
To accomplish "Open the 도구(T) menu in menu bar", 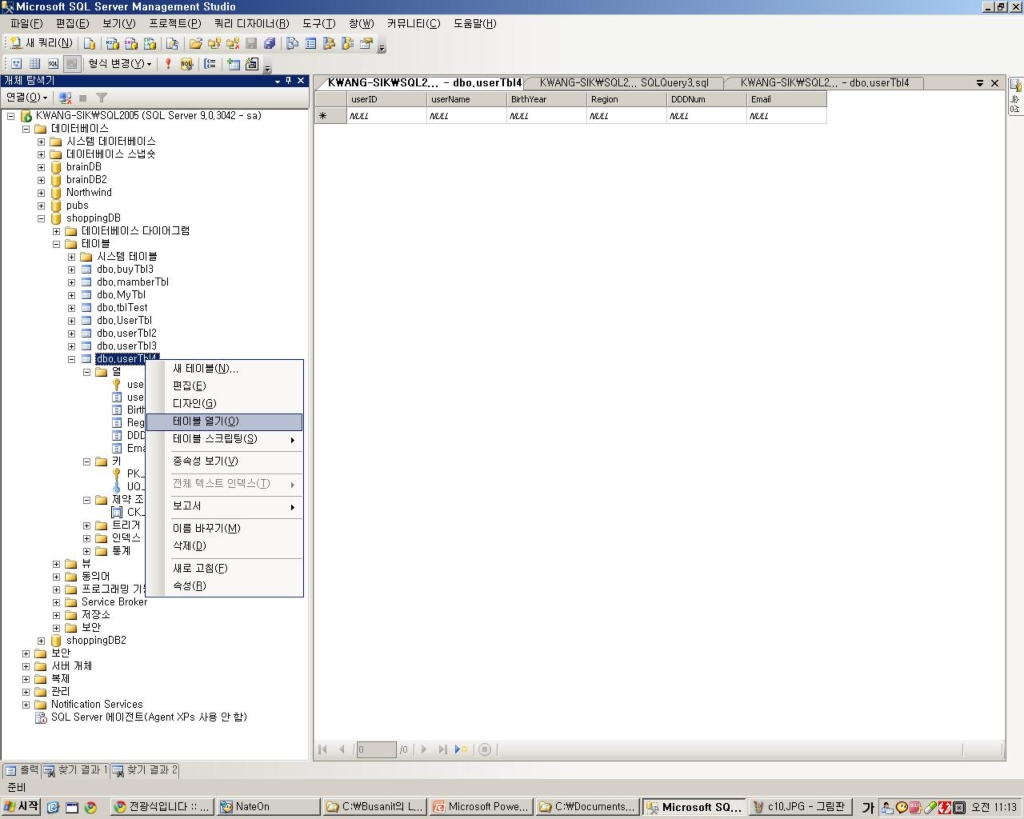I will [x=319, y=24].
